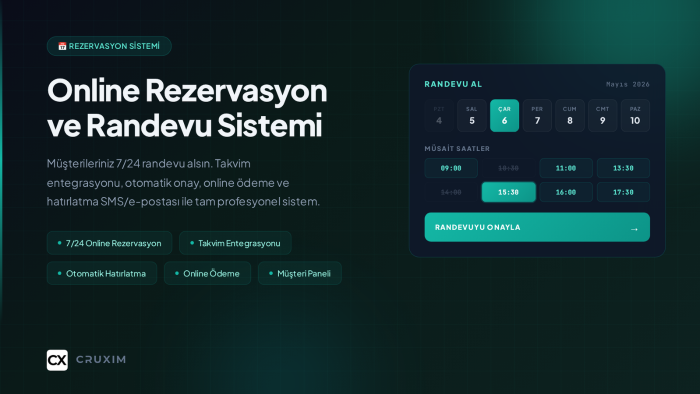Screen dimensions: 700x394
Task: Click the CX logo icon
Action: [57, 360]
